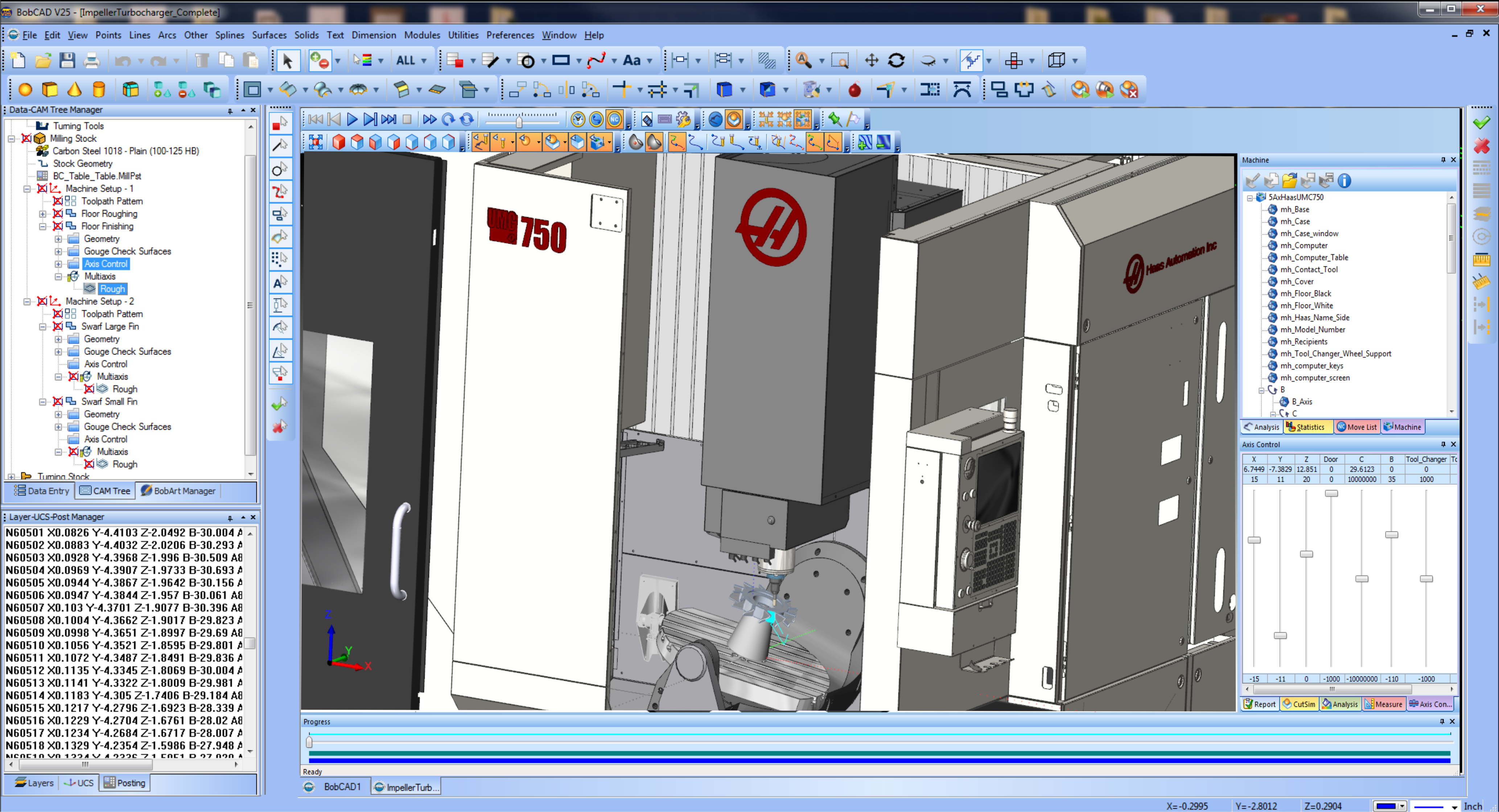Viewport: 1499px width, 812px height.
Task: Switch to the Move List tab
Action: (x=1357, y=427)
